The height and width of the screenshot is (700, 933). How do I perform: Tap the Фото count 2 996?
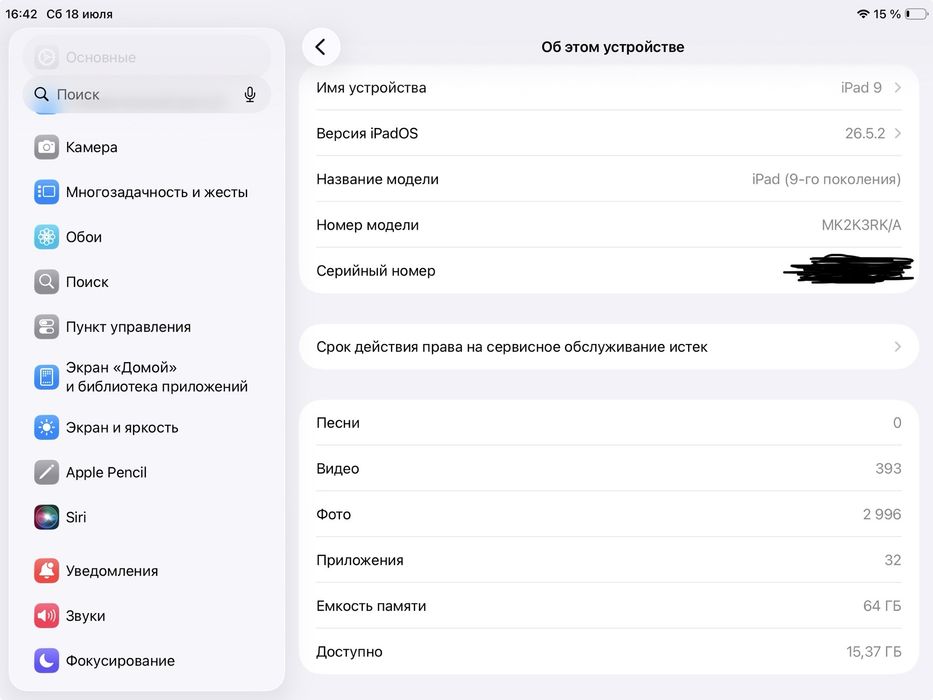[882, 514]
